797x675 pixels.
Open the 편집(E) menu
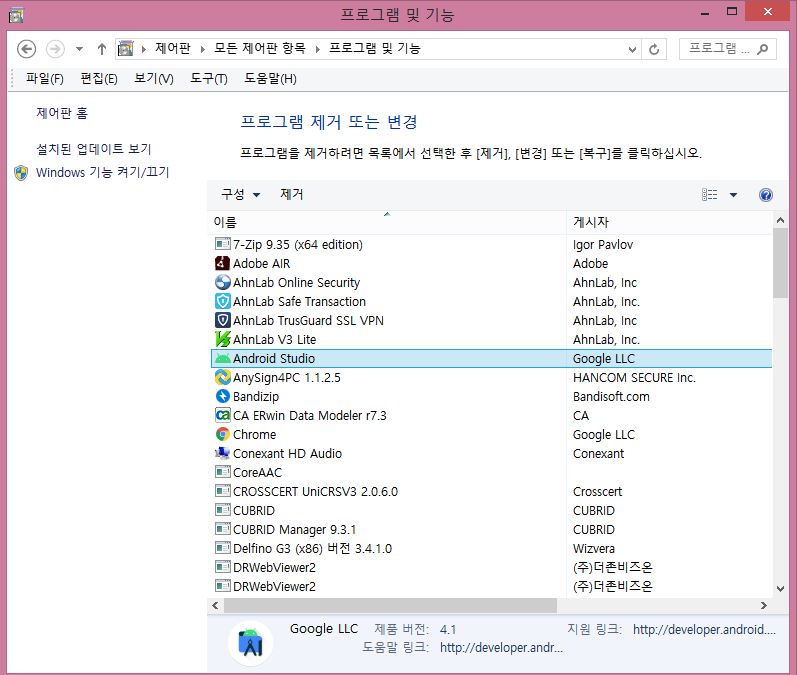click(x=99, y=79)
